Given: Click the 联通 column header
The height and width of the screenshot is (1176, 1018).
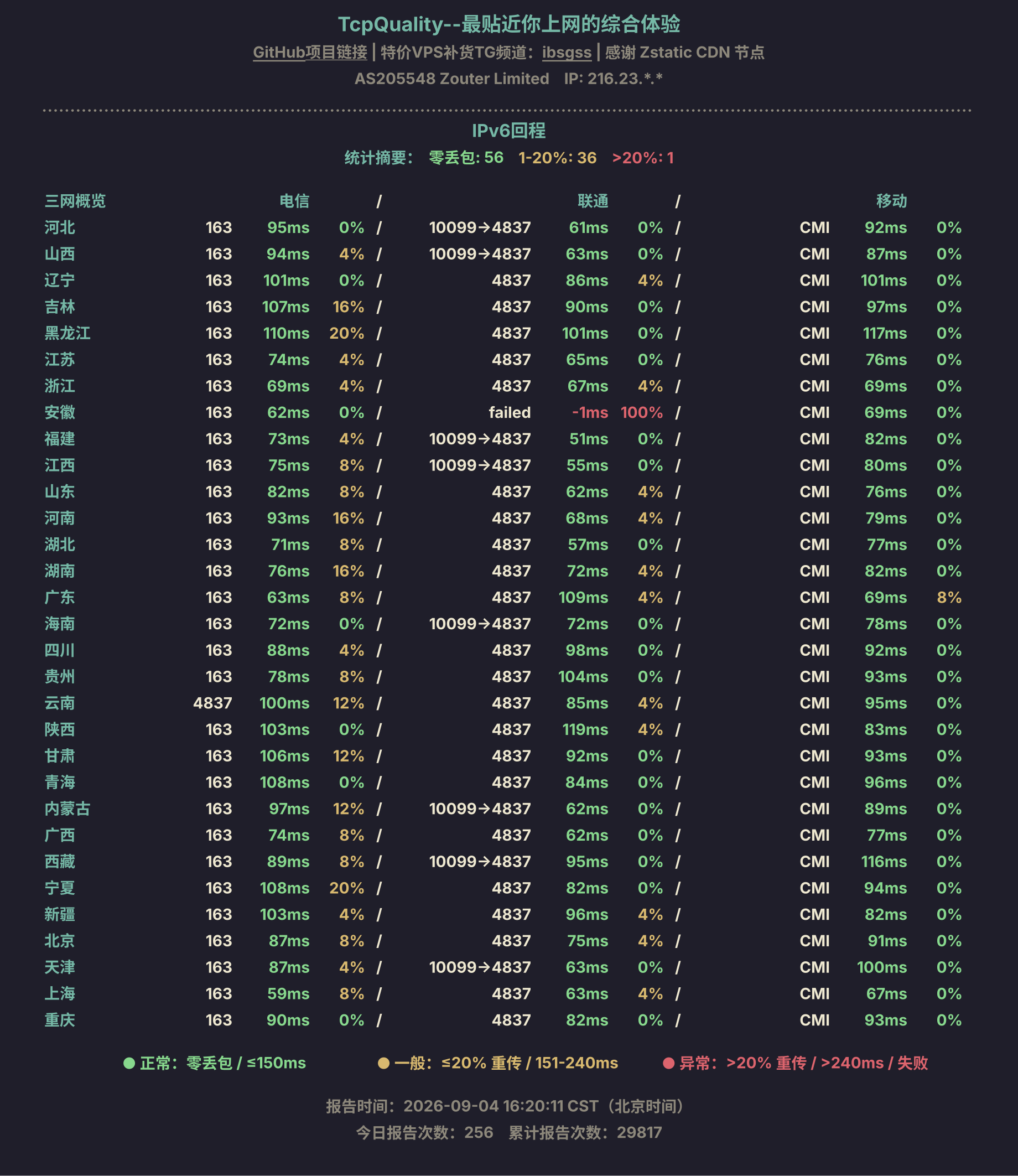Looking at the screenshot, I should click(x=593, y=200).
